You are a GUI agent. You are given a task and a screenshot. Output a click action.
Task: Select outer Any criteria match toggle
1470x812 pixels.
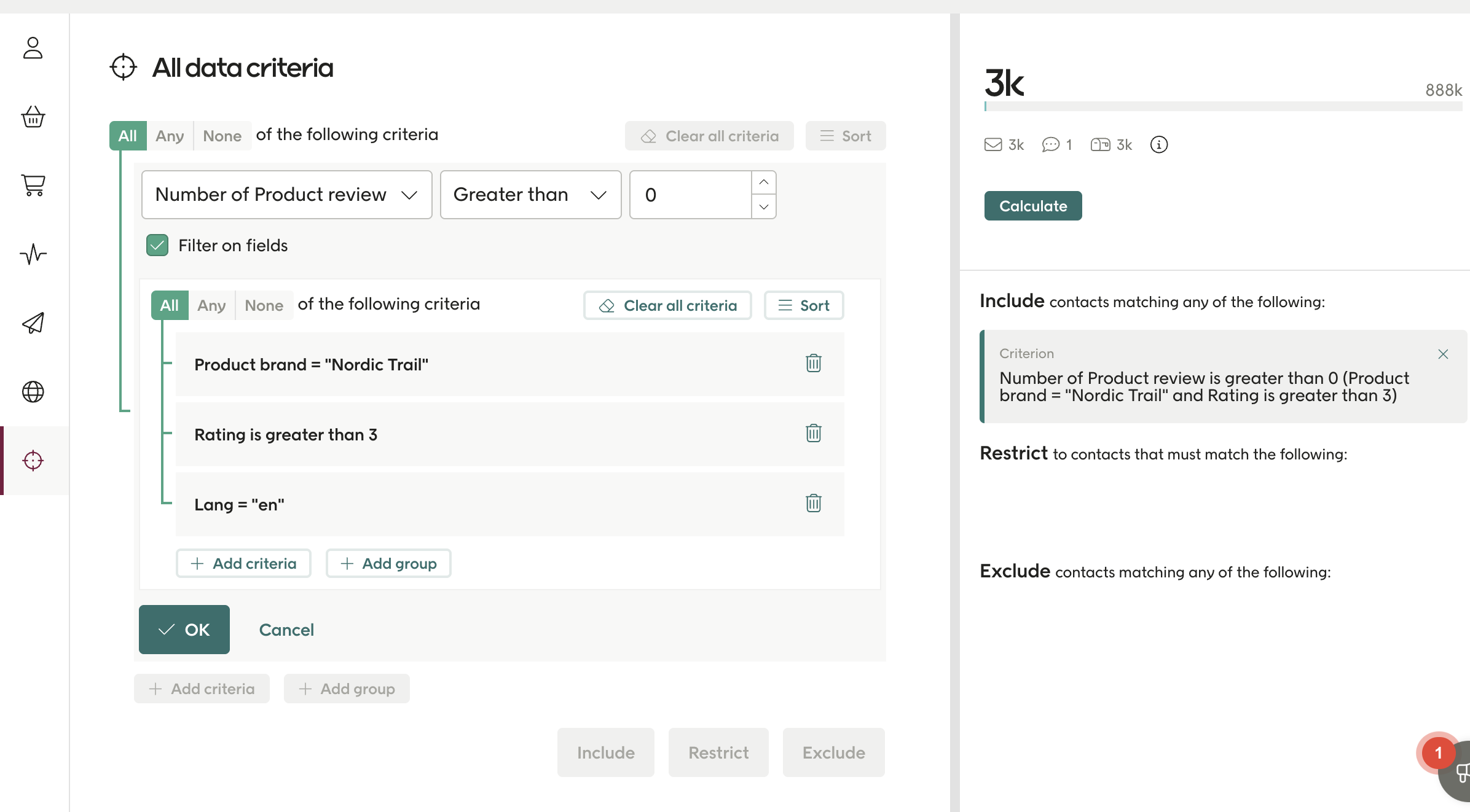coord(170,136)
